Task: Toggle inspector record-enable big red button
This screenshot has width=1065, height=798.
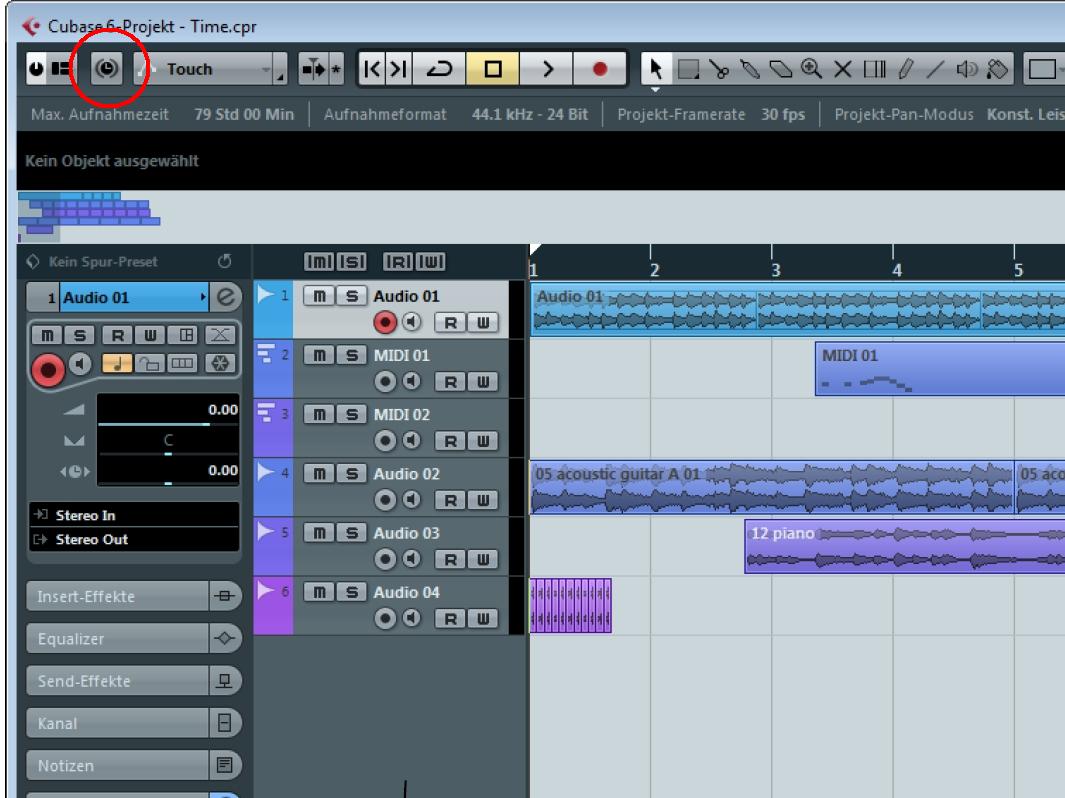Action: point(48,369)
